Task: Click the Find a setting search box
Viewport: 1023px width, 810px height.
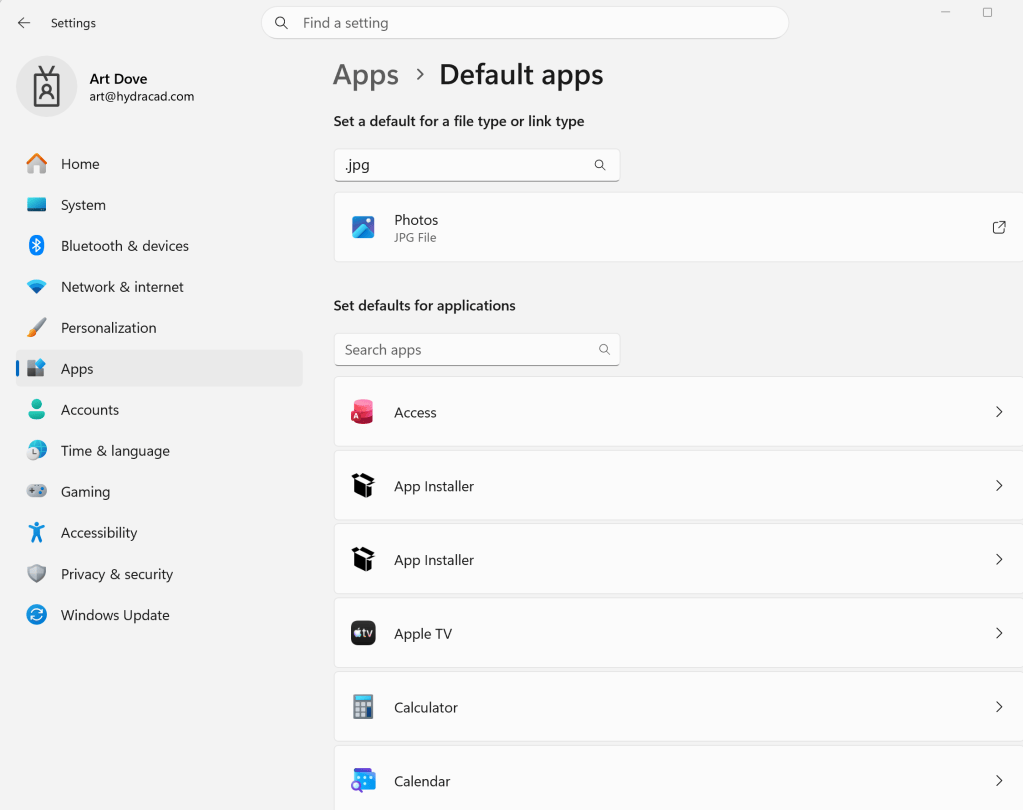Action: point(525,23)
